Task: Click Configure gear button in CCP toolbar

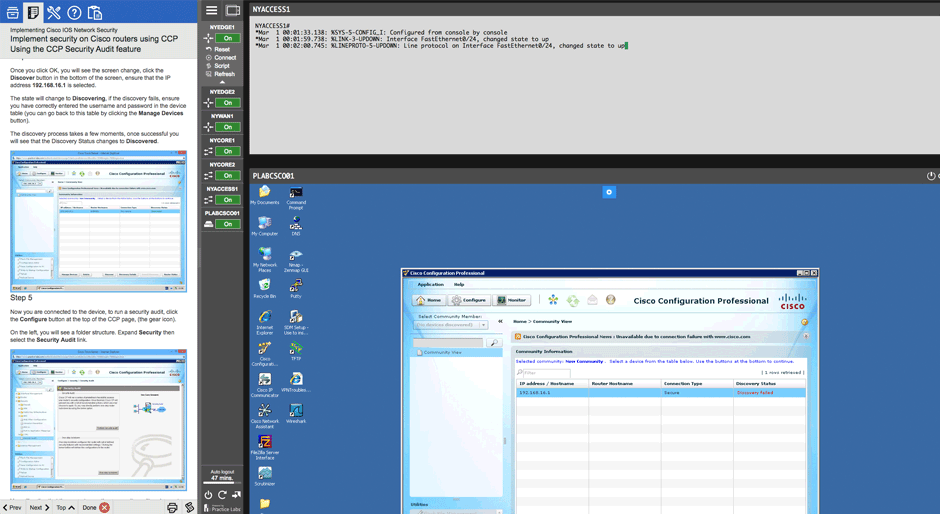Action: click(469, 300)
